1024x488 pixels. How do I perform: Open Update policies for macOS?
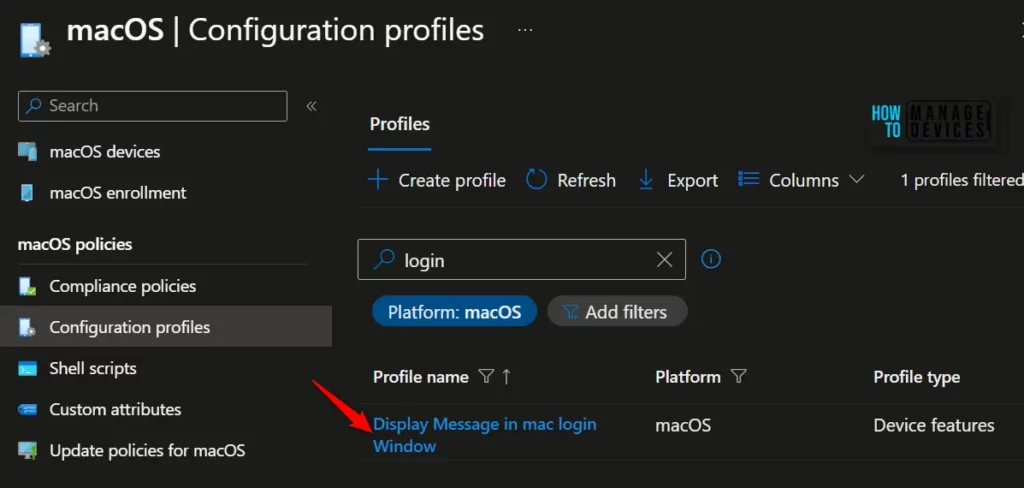(x=148, y=450)
